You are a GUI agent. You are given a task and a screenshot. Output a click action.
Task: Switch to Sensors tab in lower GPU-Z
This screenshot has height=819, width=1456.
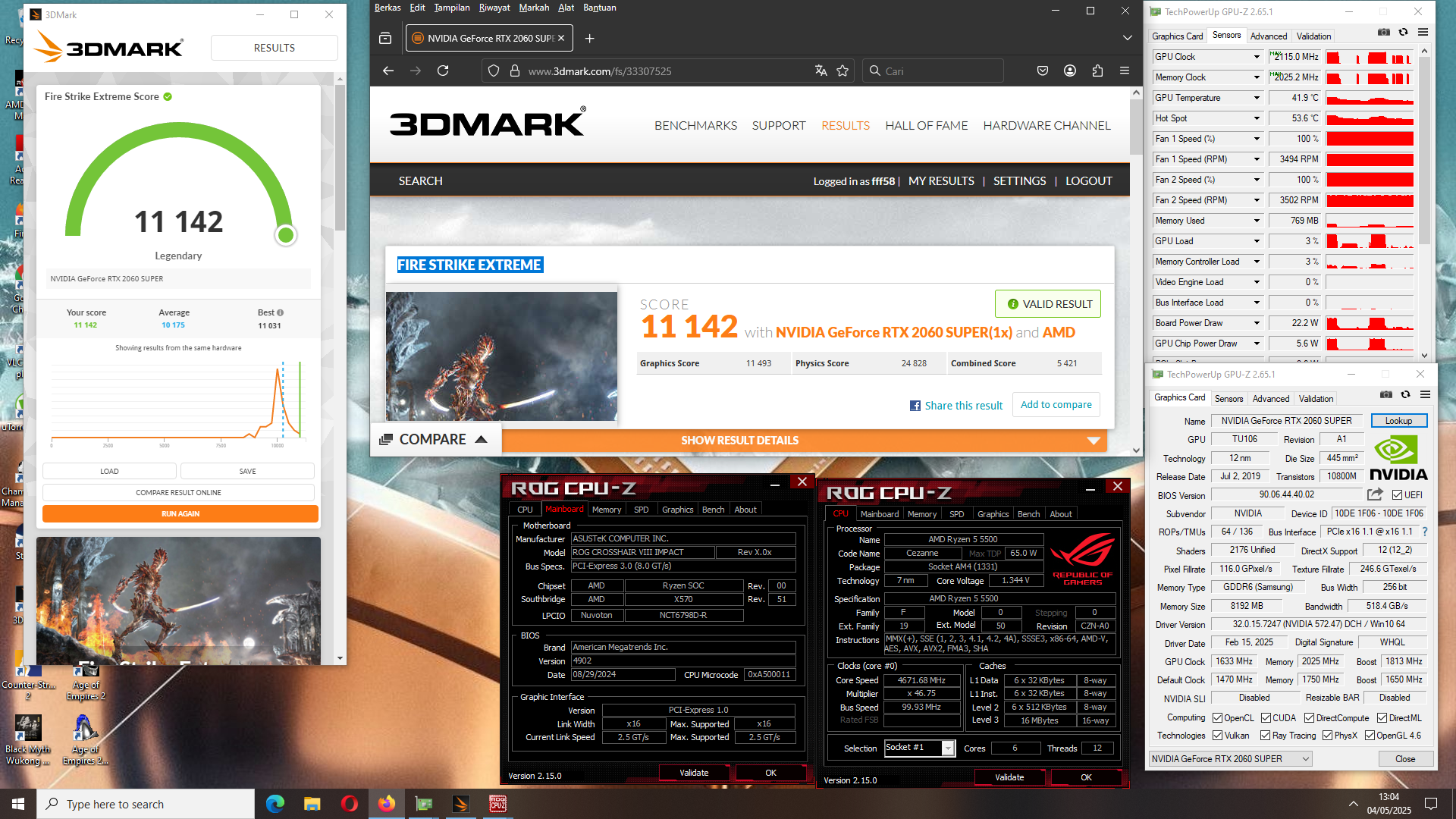coord(1228,399)
